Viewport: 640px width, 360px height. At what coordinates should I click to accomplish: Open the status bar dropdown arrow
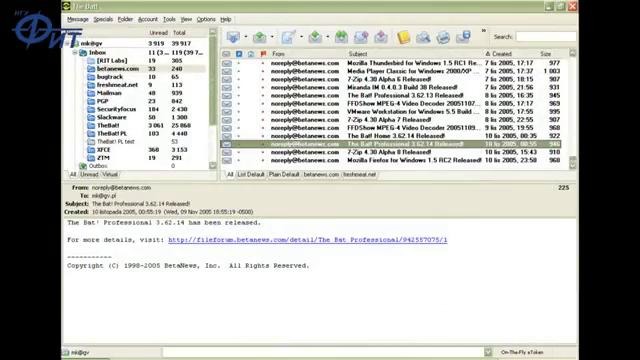pyautogui.click(x=488, y=352)
